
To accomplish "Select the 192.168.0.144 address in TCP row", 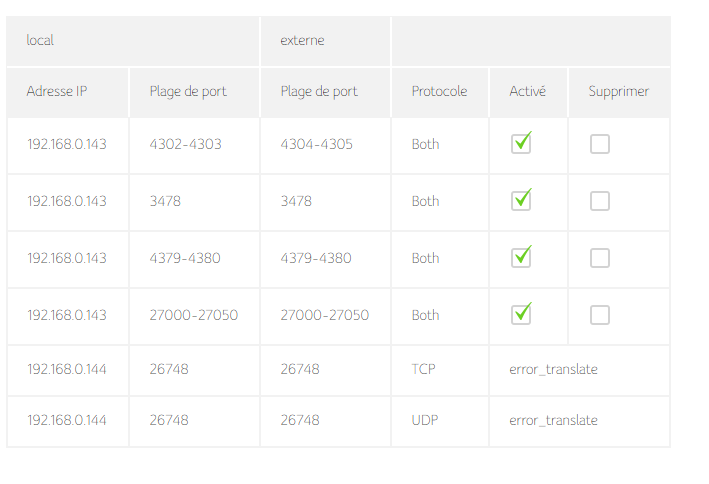I will tap(66, 369).
